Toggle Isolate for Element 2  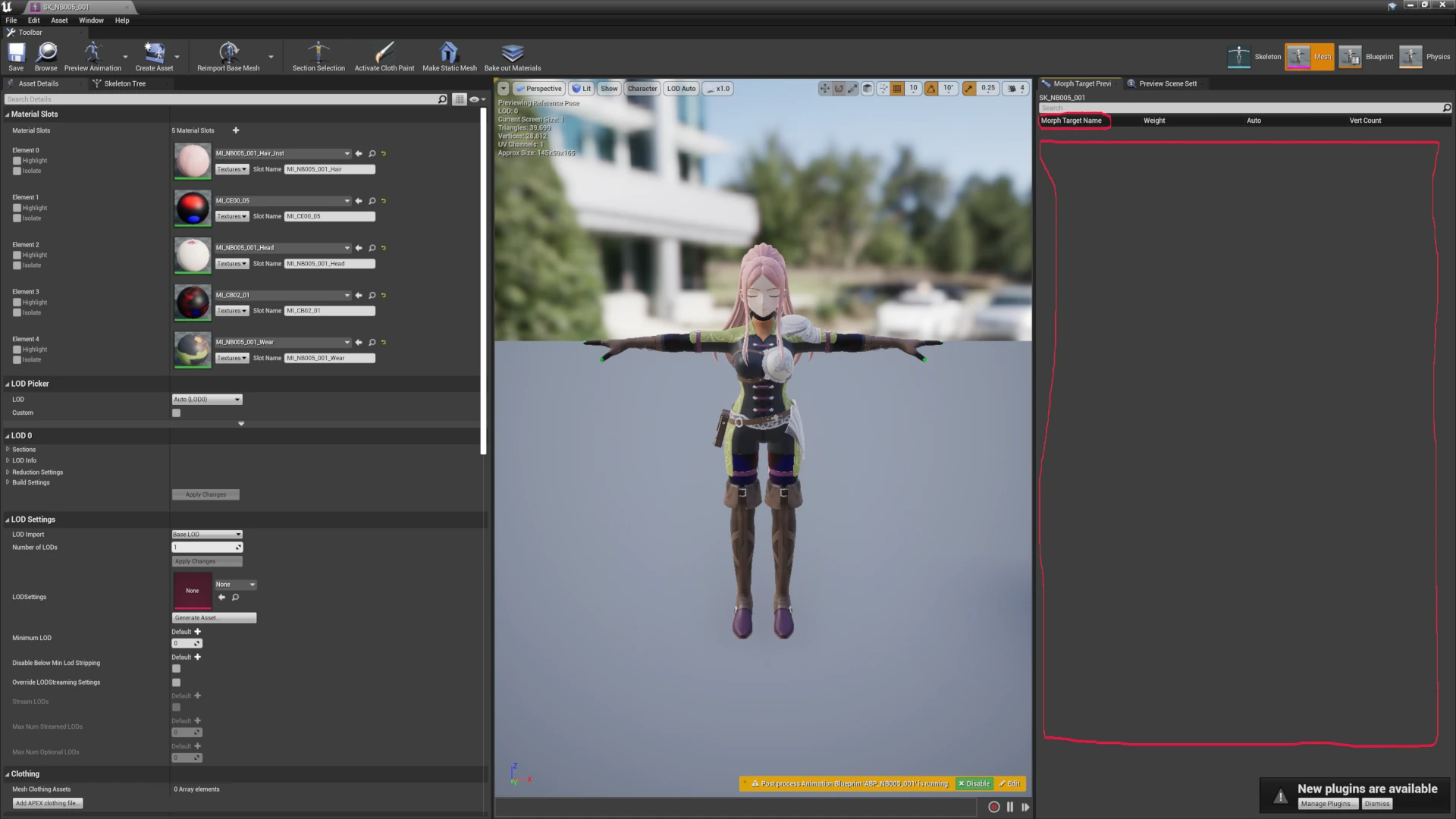(x=17, y=265)
